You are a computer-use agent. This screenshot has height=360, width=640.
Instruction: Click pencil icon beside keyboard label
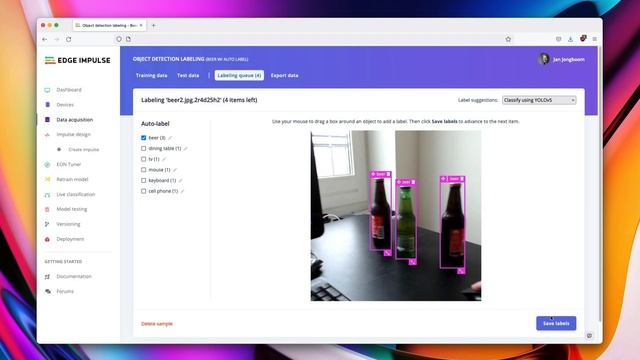[180, 180]
